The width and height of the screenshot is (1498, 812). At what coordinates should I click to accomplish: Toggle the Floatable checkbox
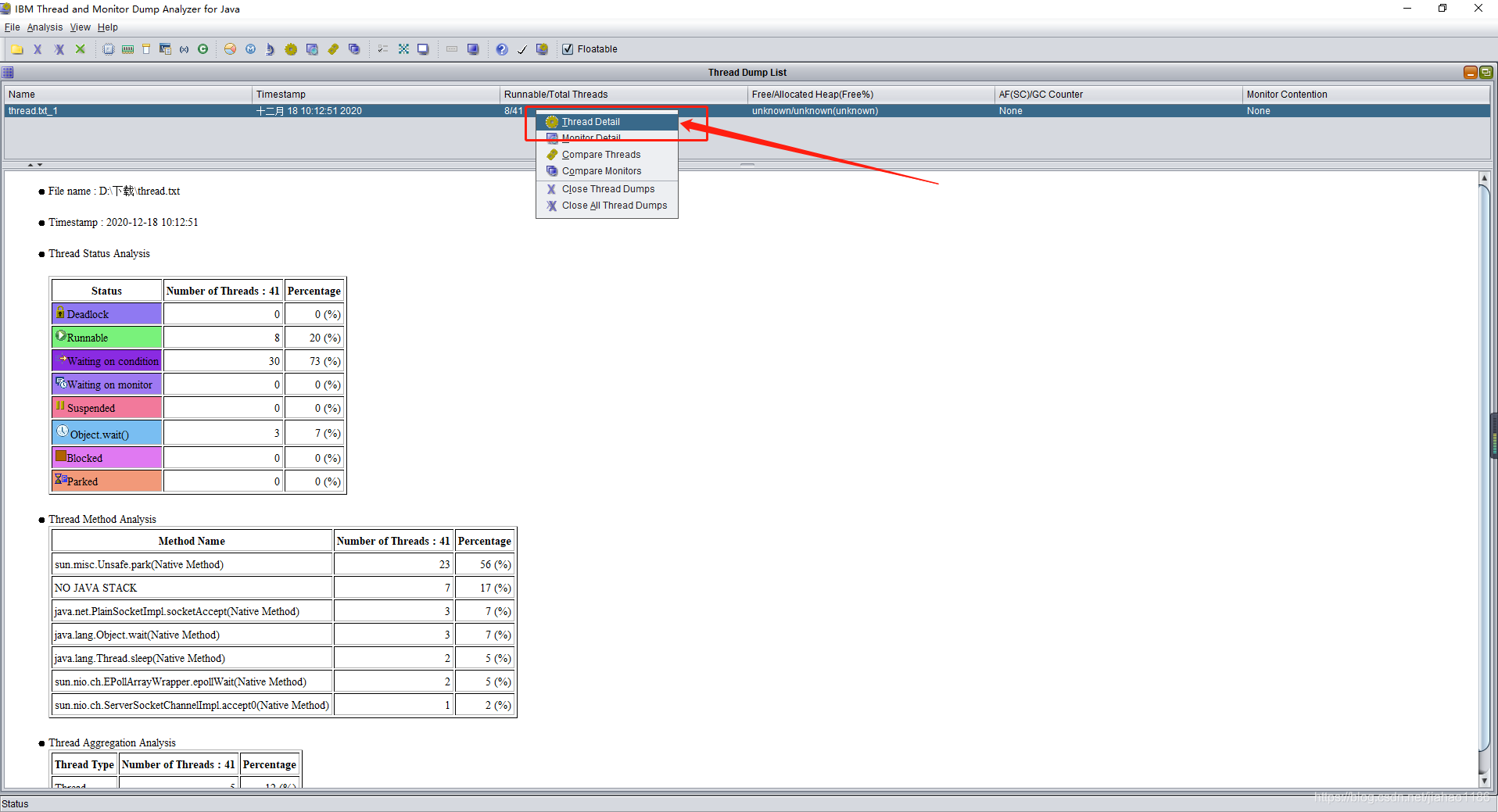[568, 49]
